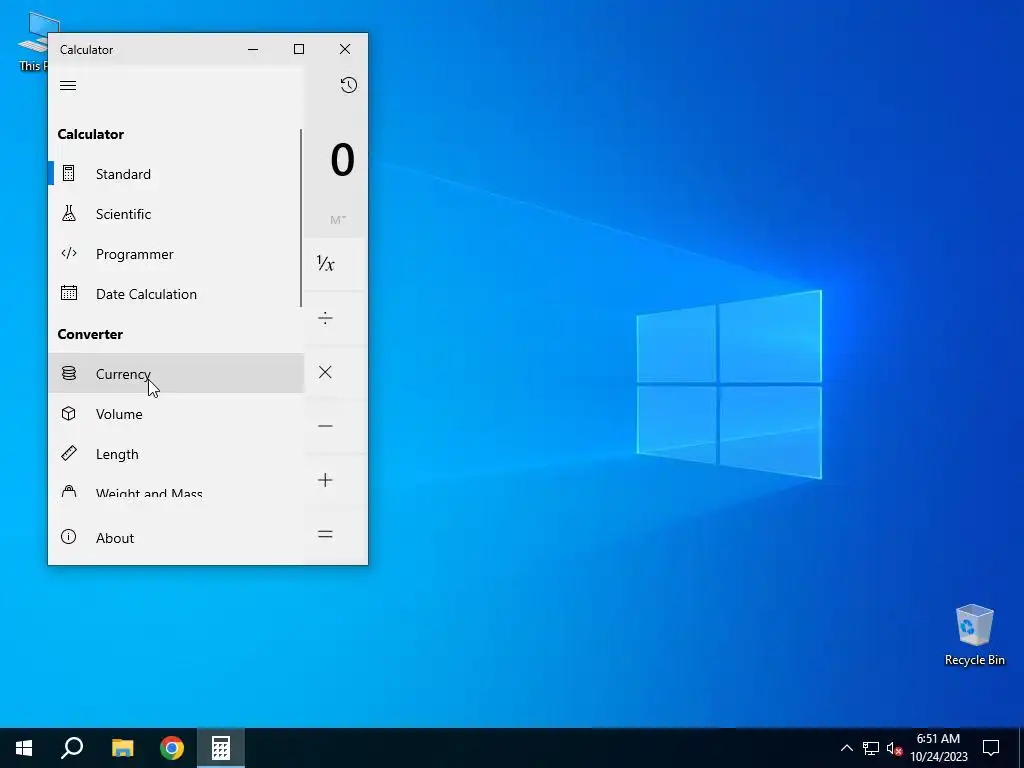Click the calculator display showing 0
Screen dimensions: 1024x768
(342, 160)
